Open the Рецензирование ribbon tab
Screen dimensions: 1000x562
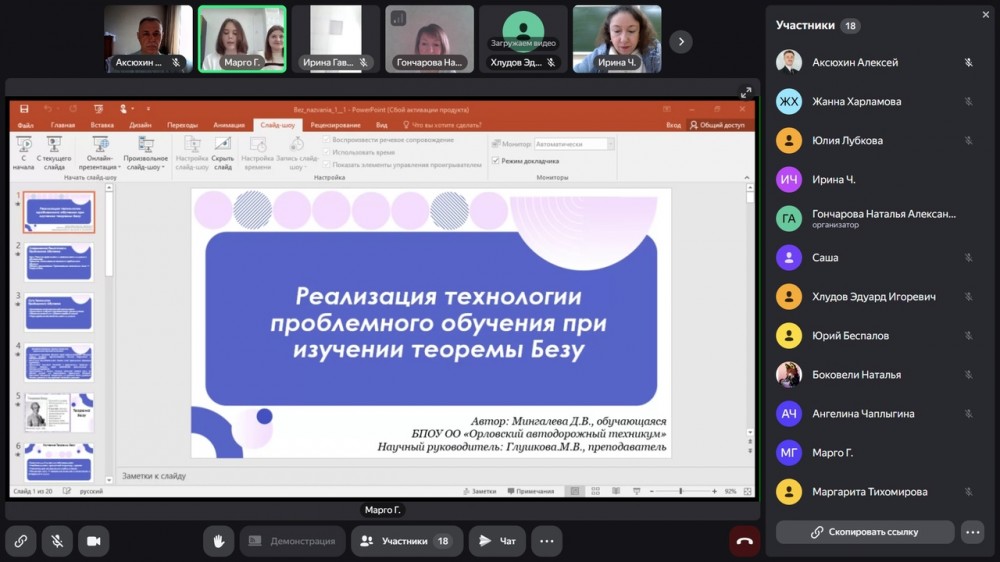335,125
